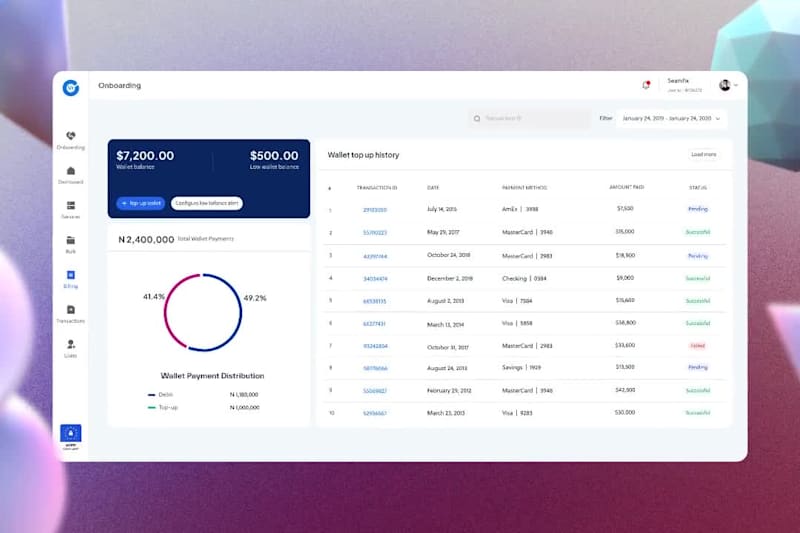
Task: Open transaction ID link dated December 2
Action: click(375, 279)
